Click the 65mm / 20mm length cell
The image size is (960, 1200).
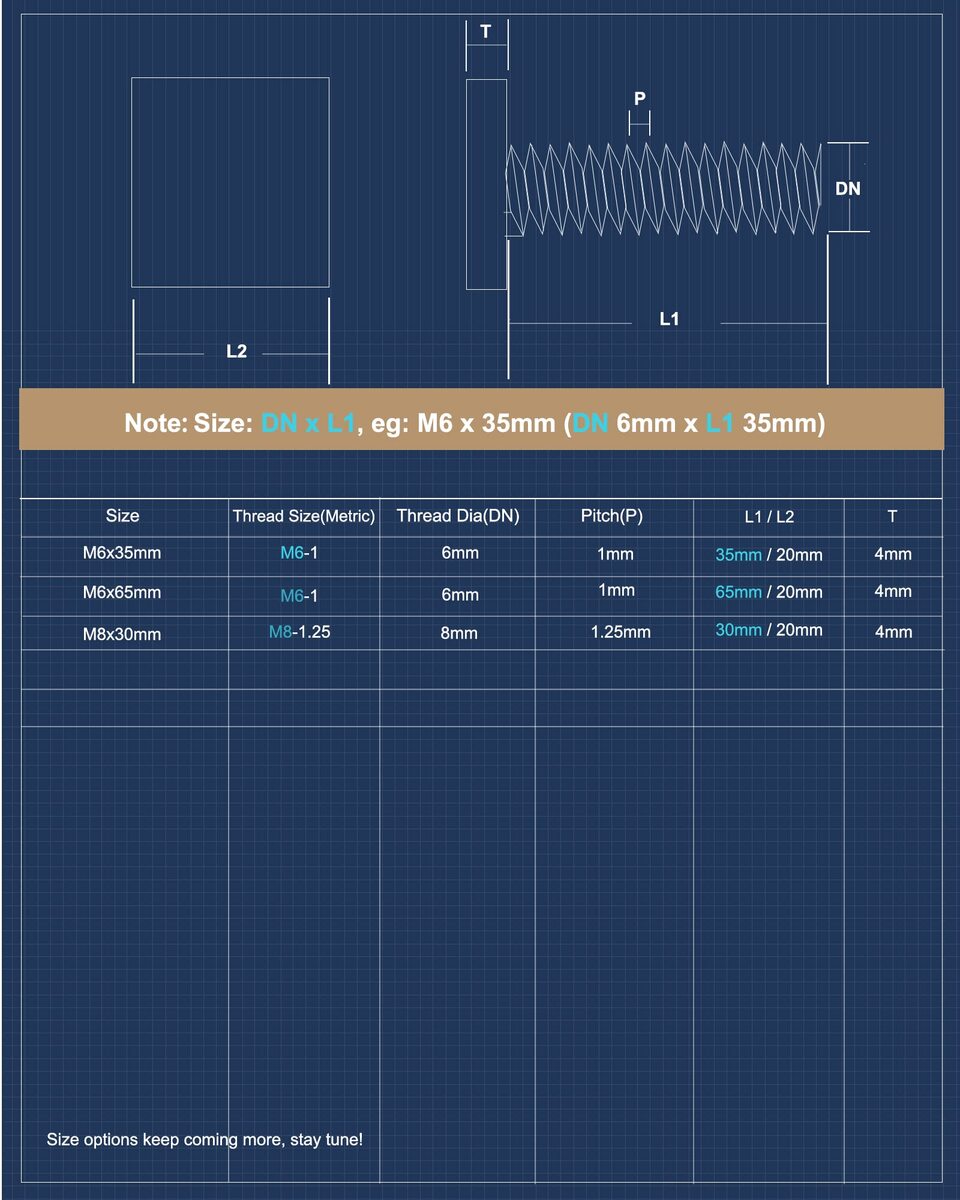click(x=769, y=592)
